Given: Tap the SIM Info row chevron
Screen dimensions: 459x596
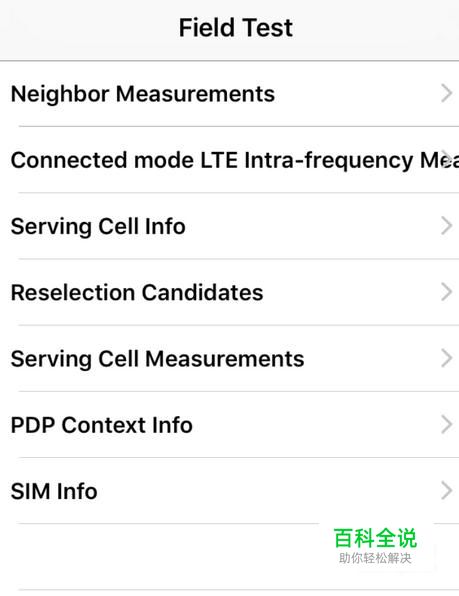Looking at the screenshot, I should (447, 490).
